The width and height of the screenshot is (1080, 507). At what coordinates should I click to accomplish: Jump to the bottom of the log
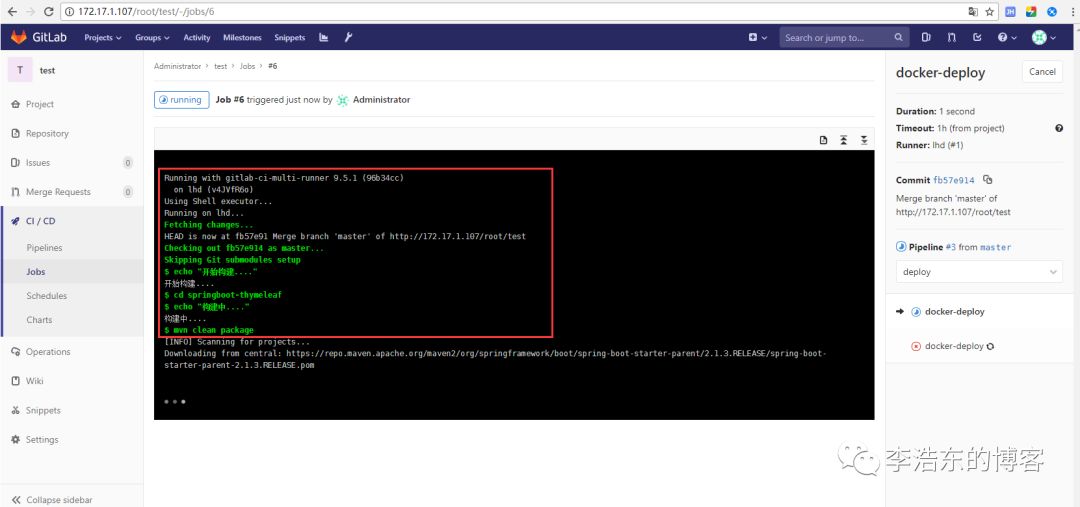864,141
